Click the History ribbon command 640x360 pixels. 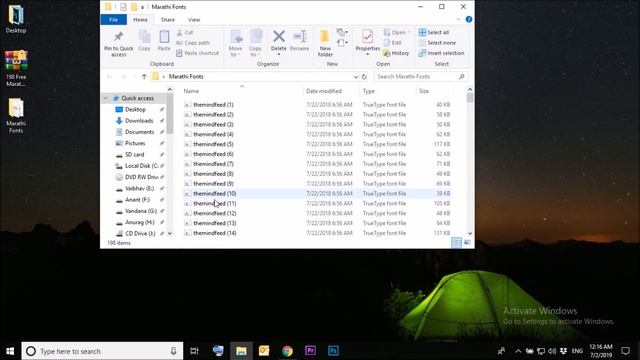(396, 53)
